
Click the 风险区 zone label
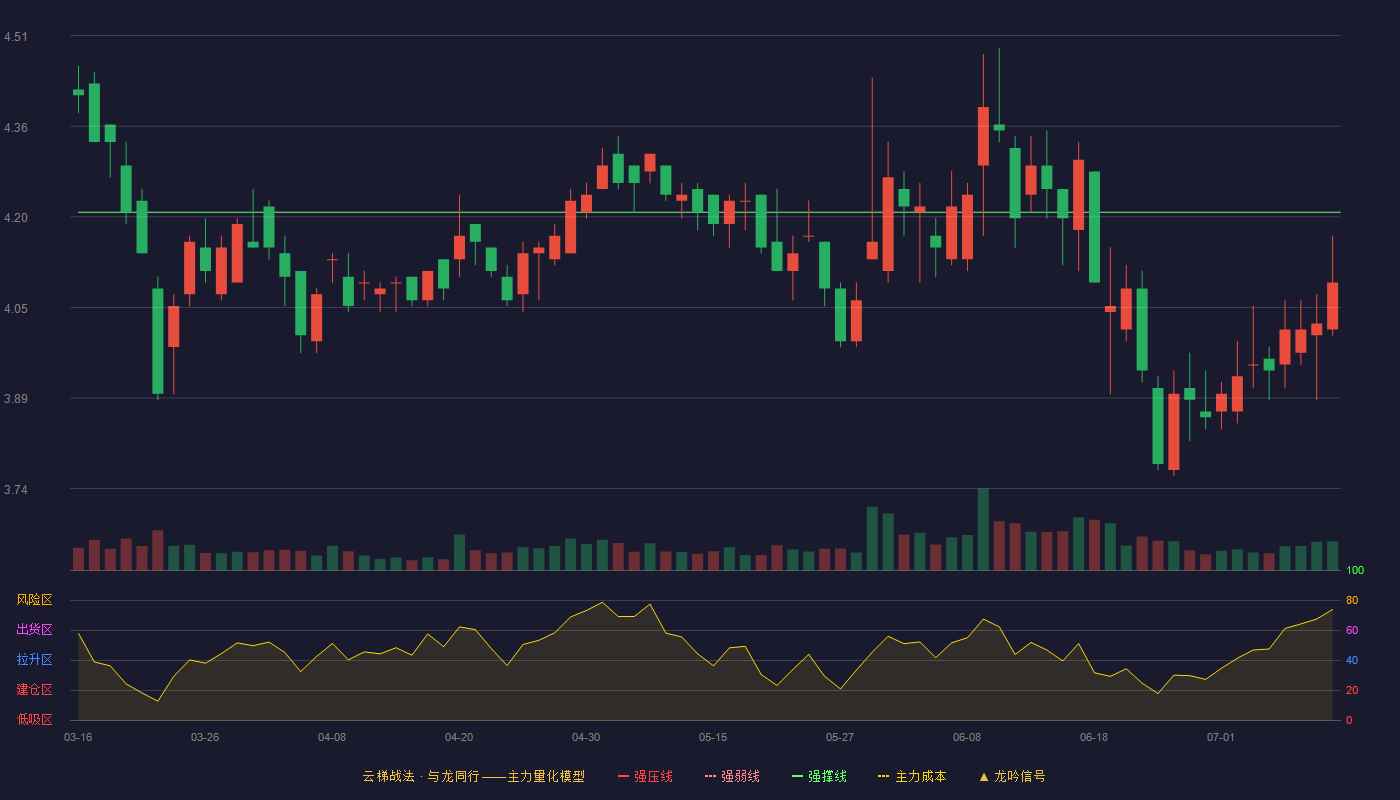click(x=34, y=600)
